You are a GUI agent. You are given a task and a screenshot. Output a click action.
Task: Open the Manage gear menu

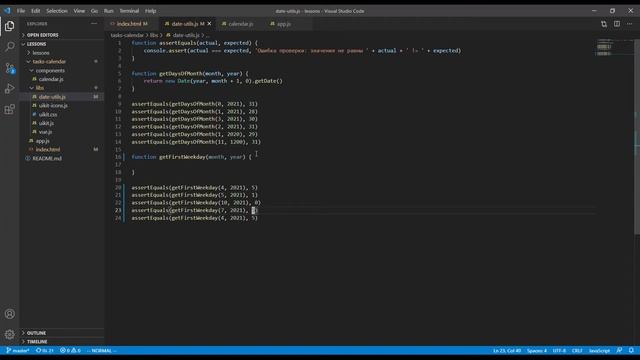(9, 334)
